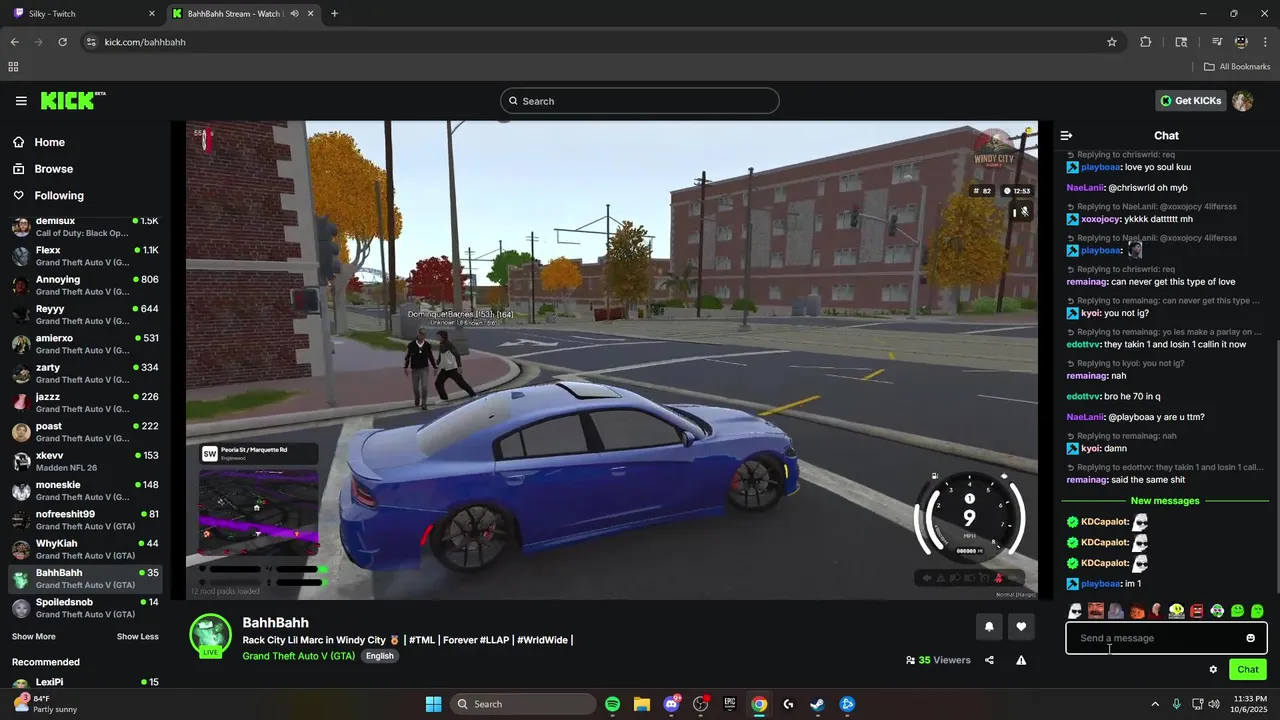
Task: Open File Explorer from taskbar
Action: pos(642,704)
